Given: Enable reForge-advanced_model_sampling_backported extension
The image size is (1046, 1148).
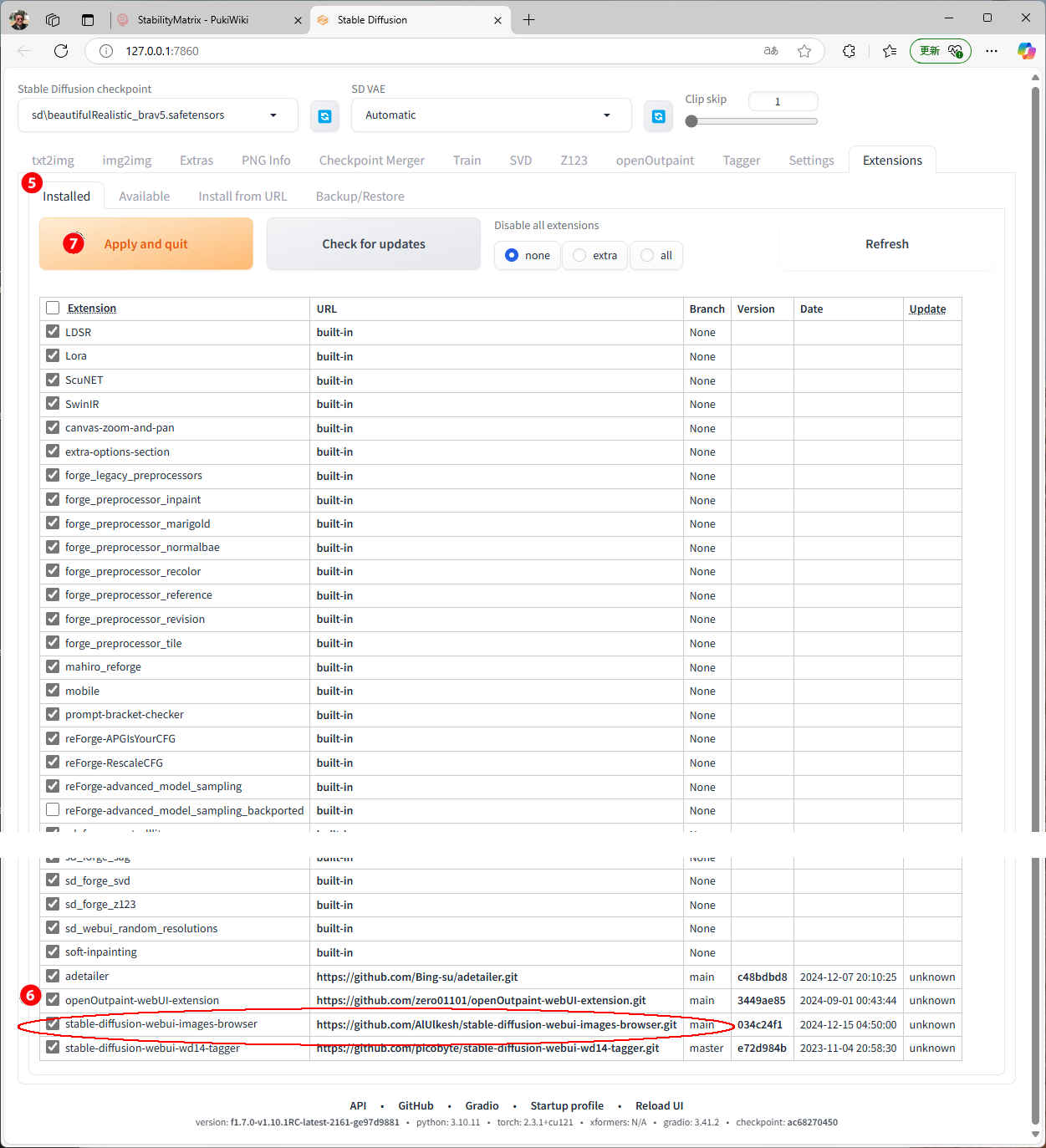Looking at the screenshot, I should [x=53, y=810].
